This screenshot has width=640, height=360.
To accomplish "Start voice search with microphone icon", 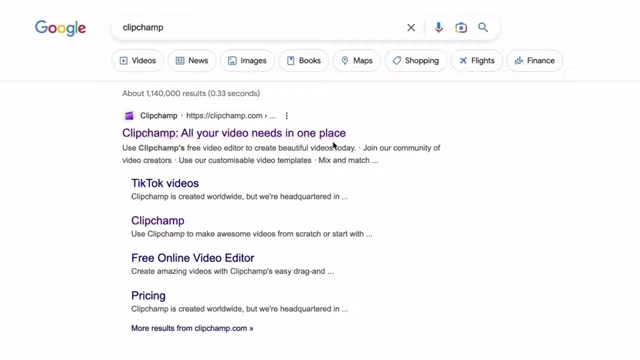I will tap(439, 27).
